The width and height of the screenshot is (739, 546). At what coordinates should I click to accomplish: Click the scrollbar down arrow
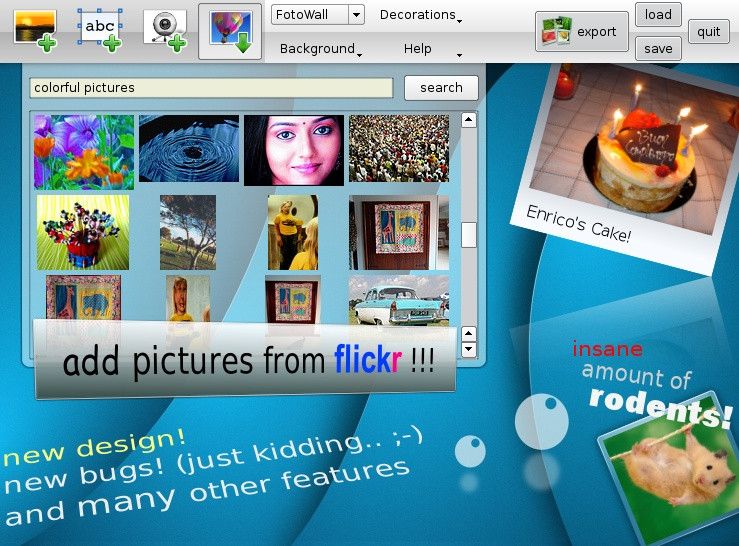click(x=468, y=349)
